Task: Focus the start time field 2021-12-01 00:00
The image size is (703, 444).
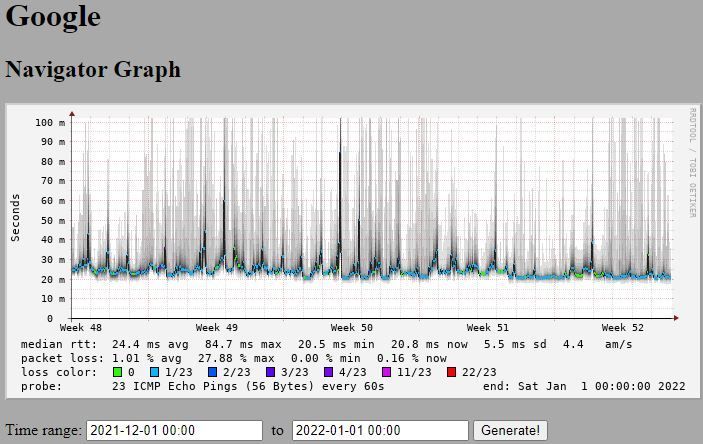Action: coord(174,431)
